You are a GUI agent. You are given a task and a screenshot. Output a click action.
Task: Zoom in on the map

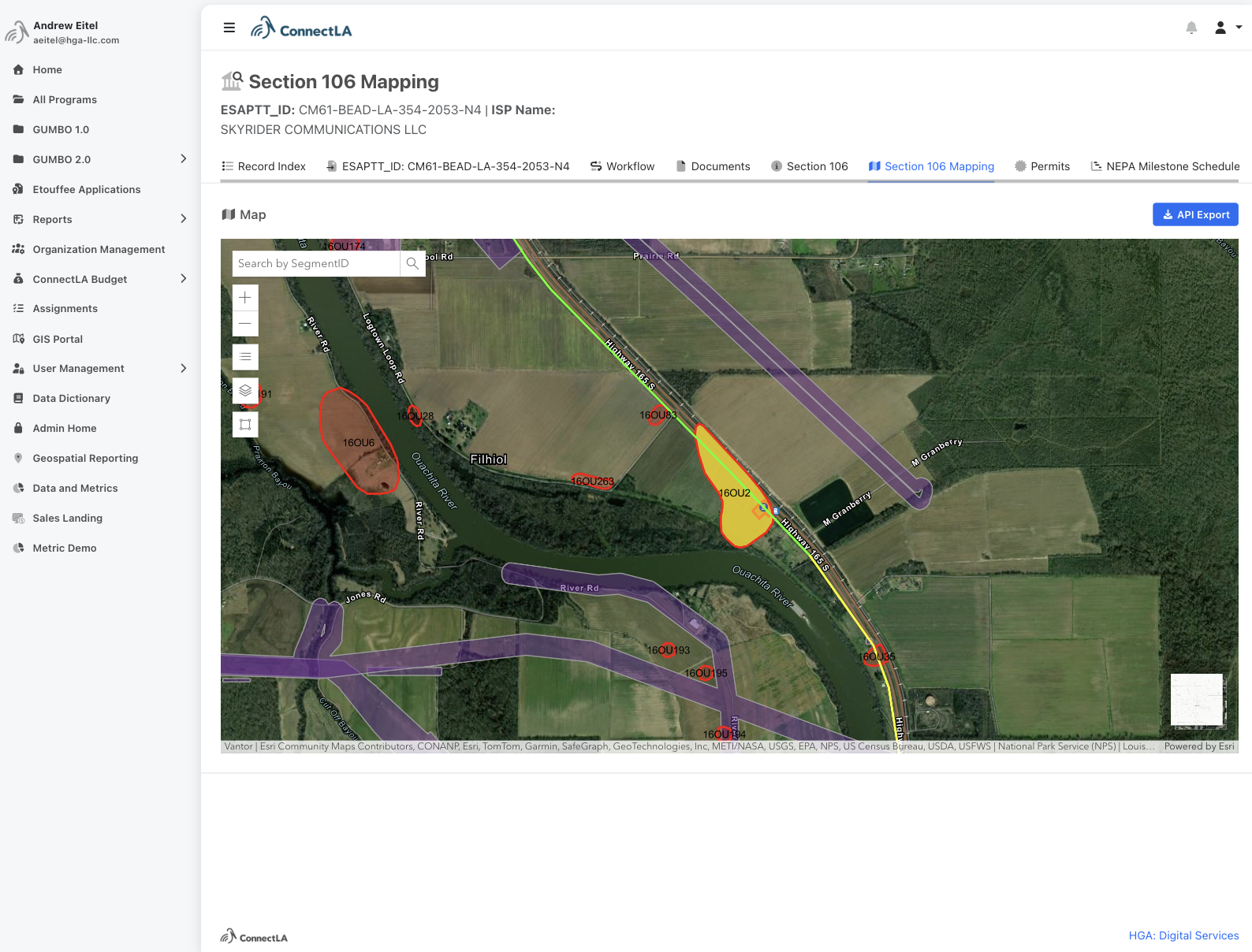click(x=245, y=297)
